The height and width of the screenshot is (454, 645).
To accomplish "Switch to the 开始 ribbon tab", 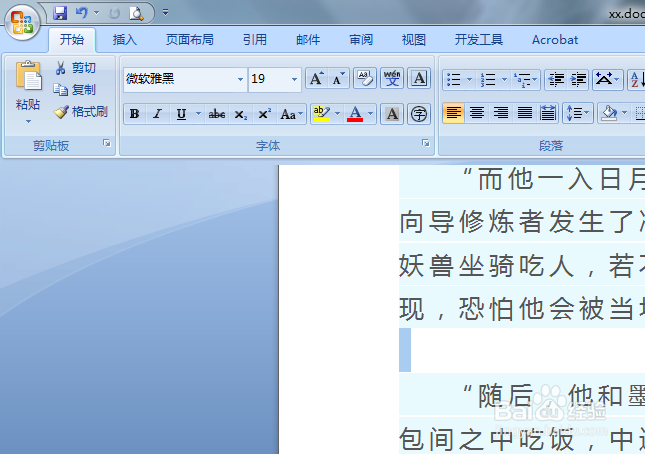I will (x=72, y=39).
